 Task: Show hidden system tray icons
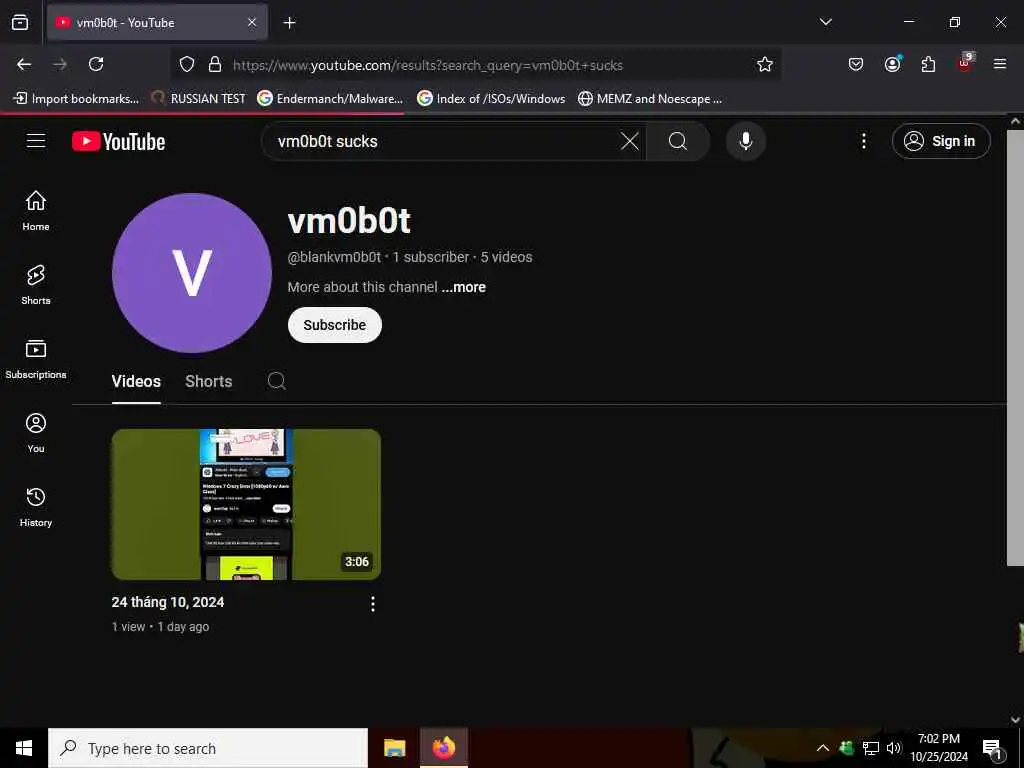pyautogui.click(x=823, y=748)
